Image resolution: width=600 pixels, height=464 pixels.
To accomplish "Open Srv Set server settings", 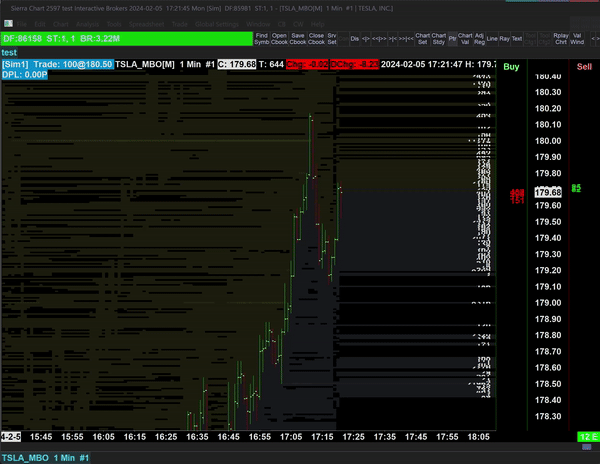I will 332,39.
